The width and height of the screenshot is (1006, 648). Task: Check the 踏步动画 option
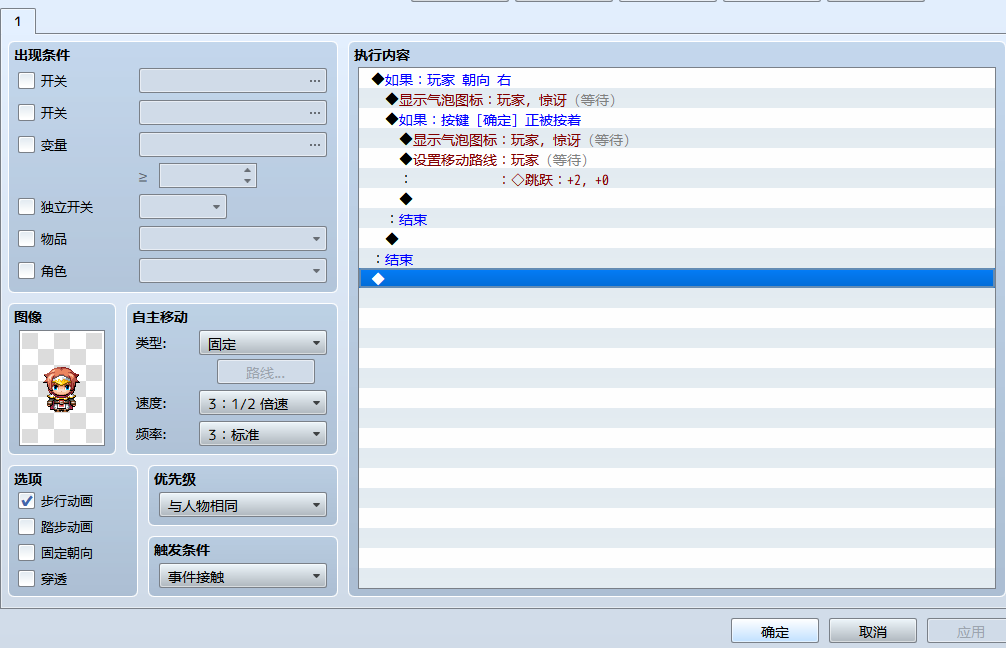(x=26, y=527)
